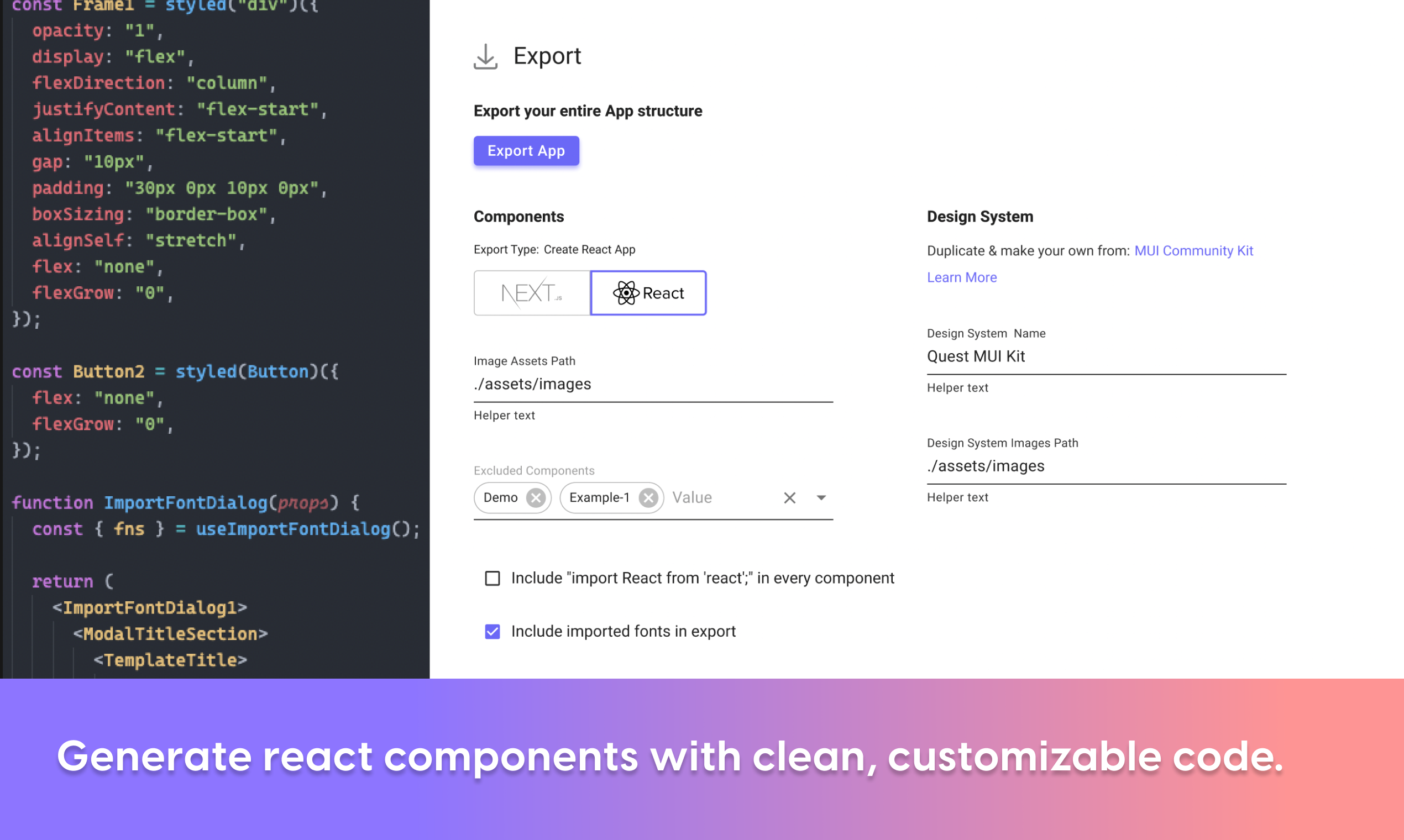This screenshot has height=840, width=1404.
Task: Edit the Image Assets Path field
Action: pos(653,384)
